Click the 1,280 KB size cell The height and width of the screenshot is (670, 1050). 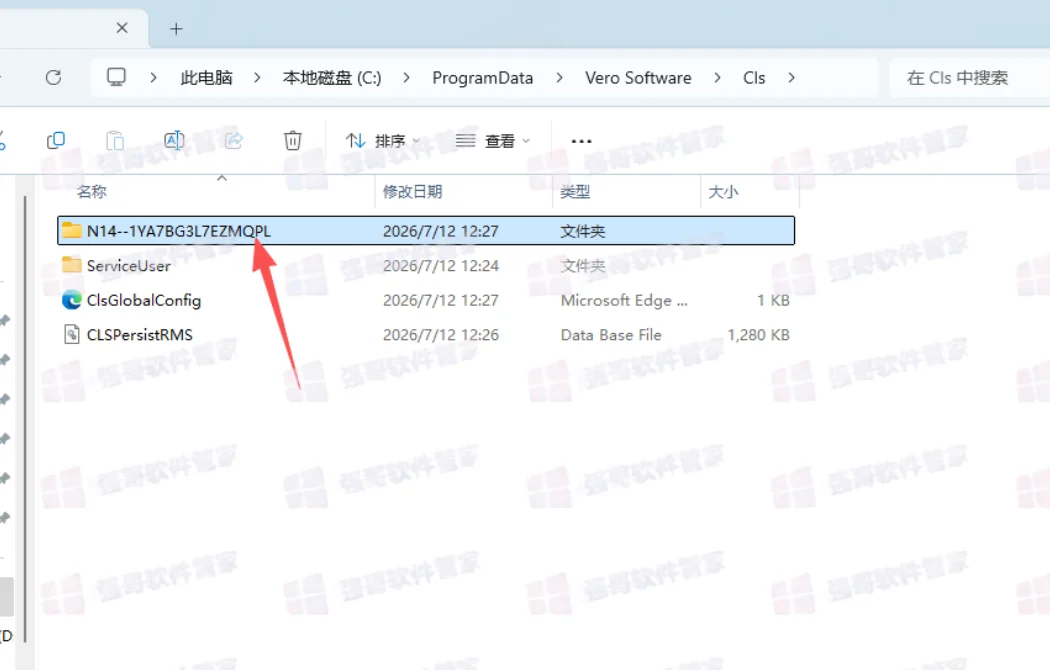759,335
